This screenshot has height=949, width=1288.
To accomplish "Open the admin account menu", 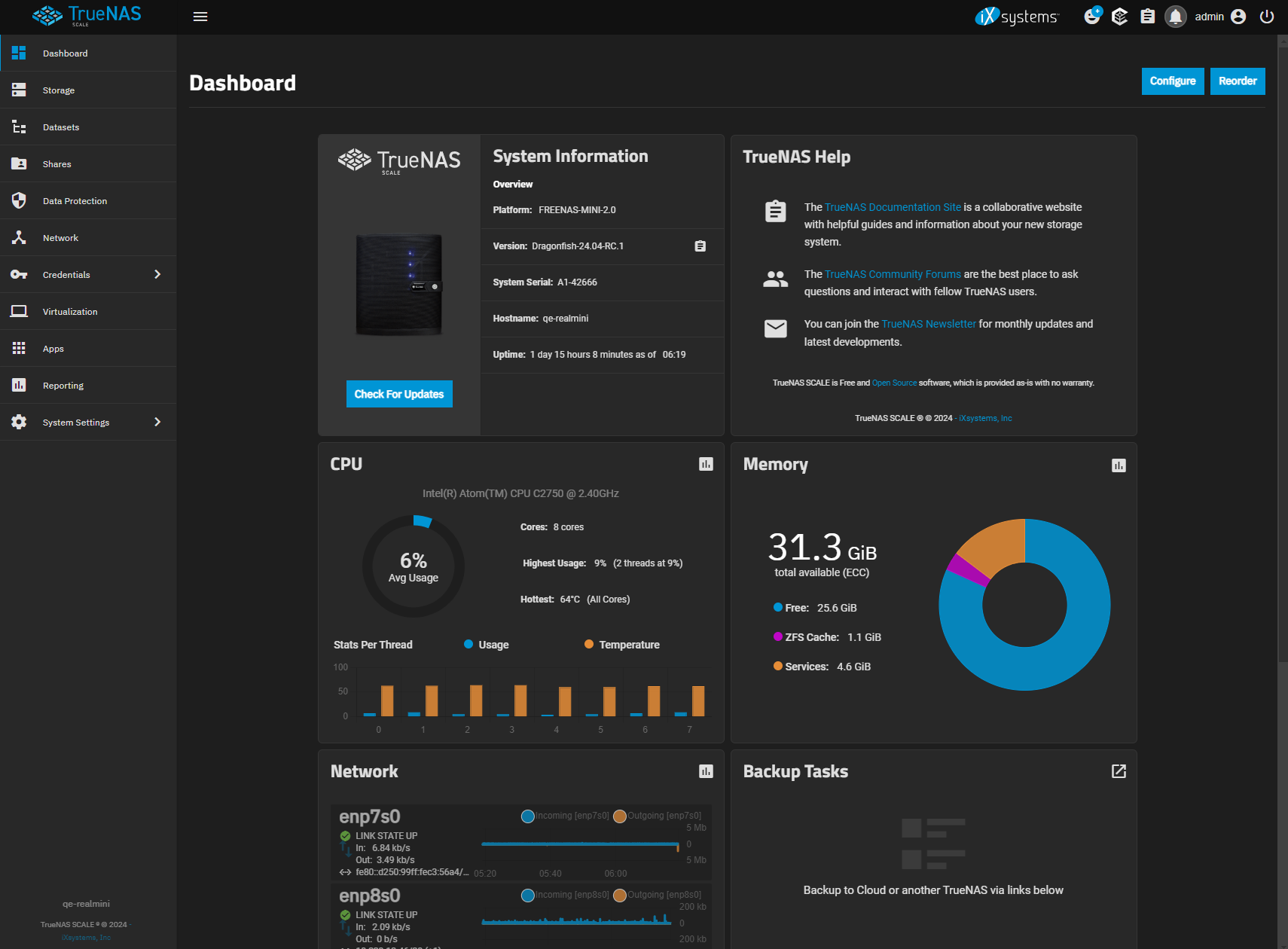I will 1220,17.
